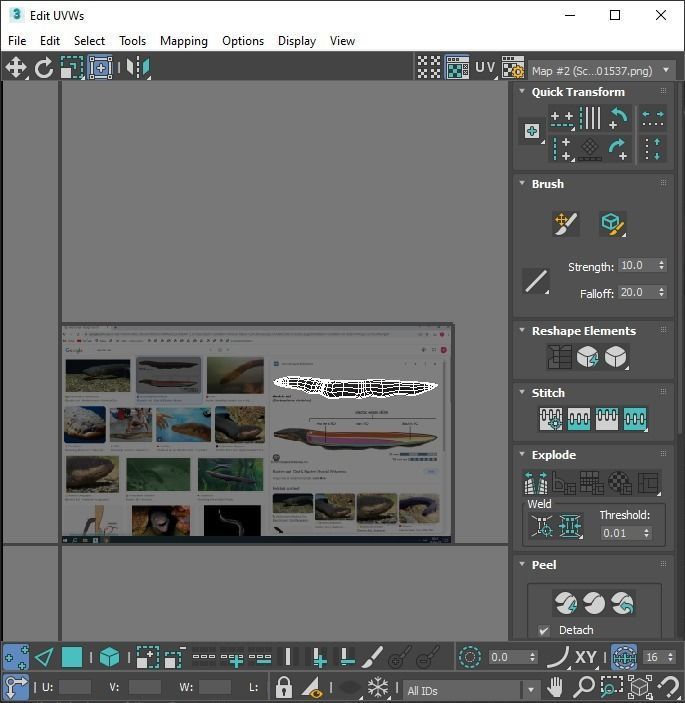Open the Tools menu
Screen dimensions: 685x703
click(x=132, y=41)
